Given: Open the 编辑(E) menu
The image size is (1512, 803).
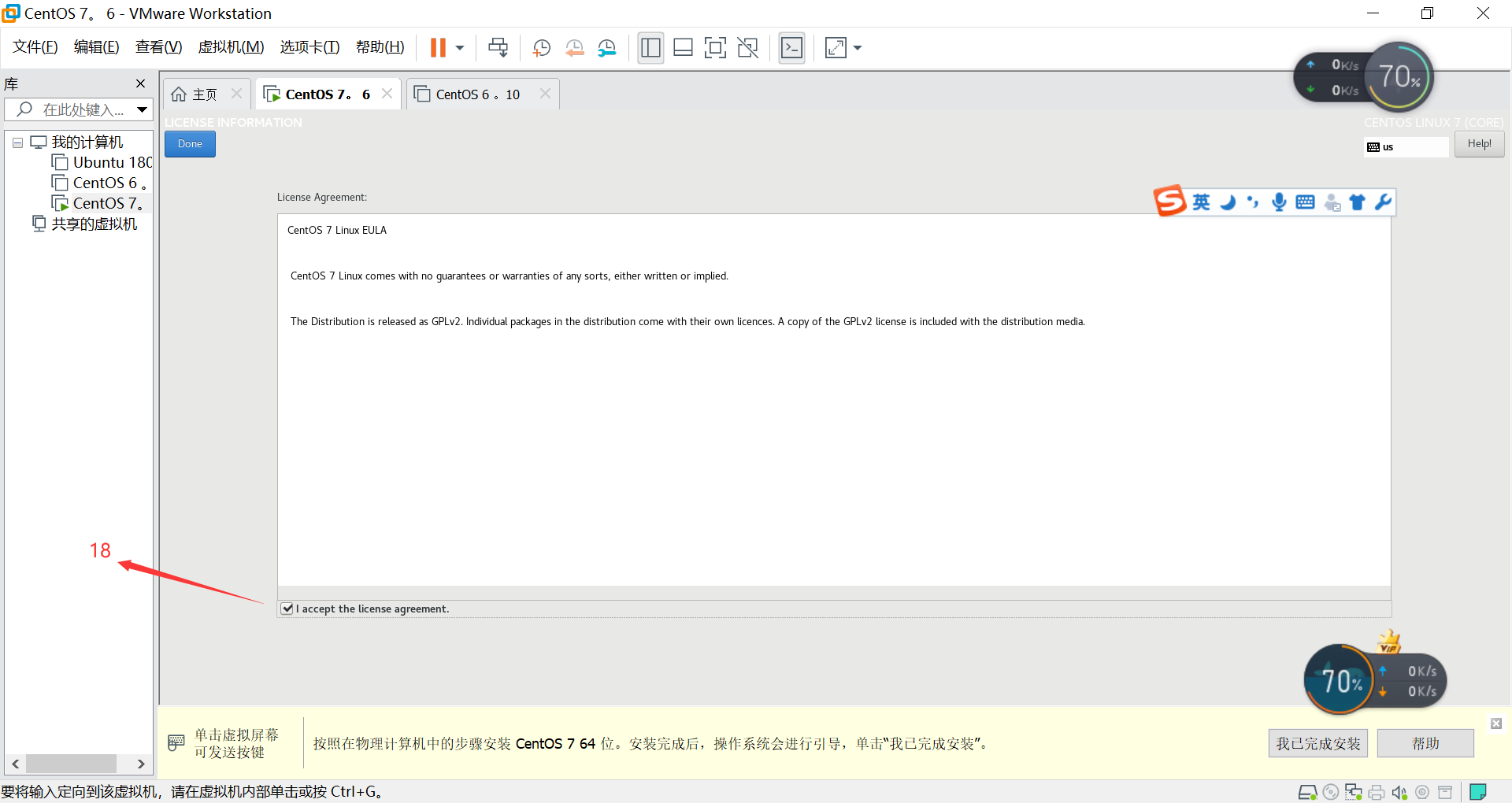Looking at the screenshot, I should (97, 47).
